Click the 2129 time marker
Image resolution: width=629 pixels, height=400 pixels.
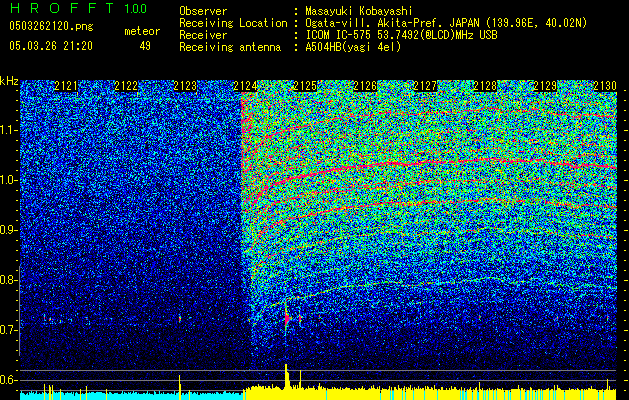tap(545, 86)
